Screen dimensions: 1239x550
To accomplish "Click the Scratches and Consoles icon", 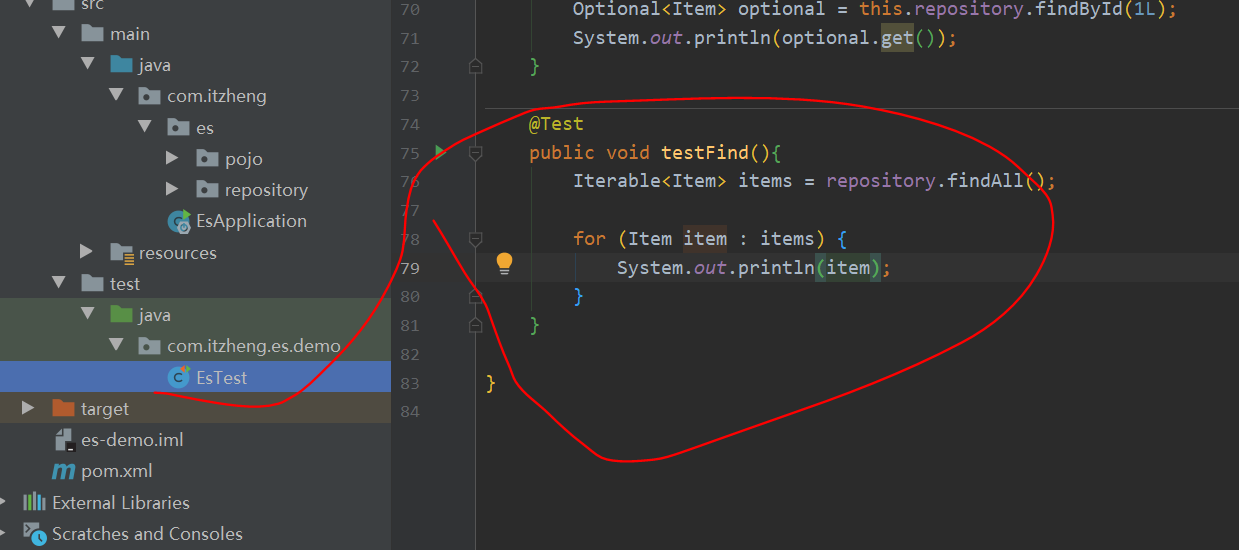I will point(35,534).
